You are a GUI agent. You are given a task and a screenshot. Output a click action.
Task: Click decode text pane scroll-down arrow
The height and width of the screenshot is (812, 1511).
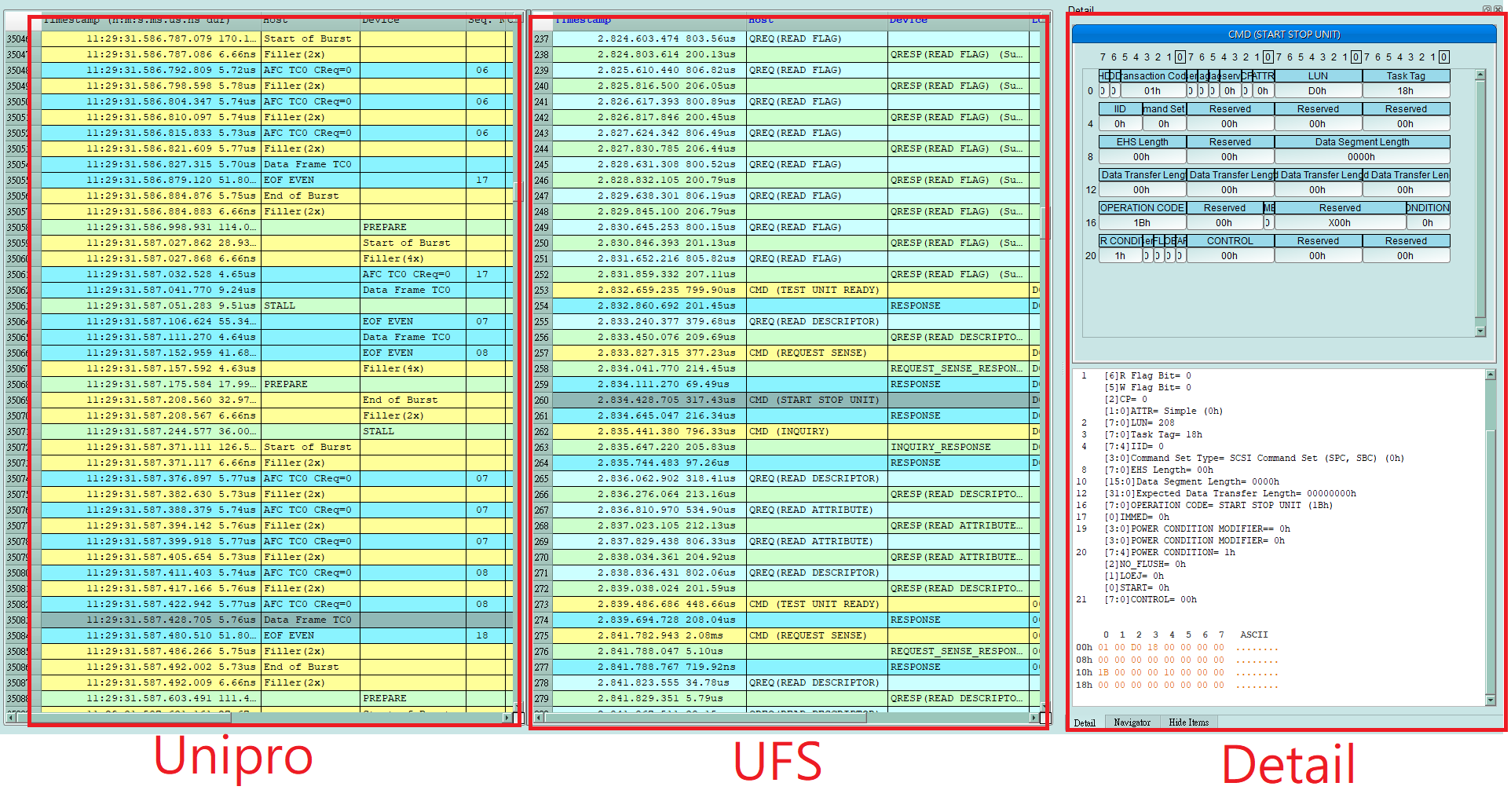tap(1491, 700)
